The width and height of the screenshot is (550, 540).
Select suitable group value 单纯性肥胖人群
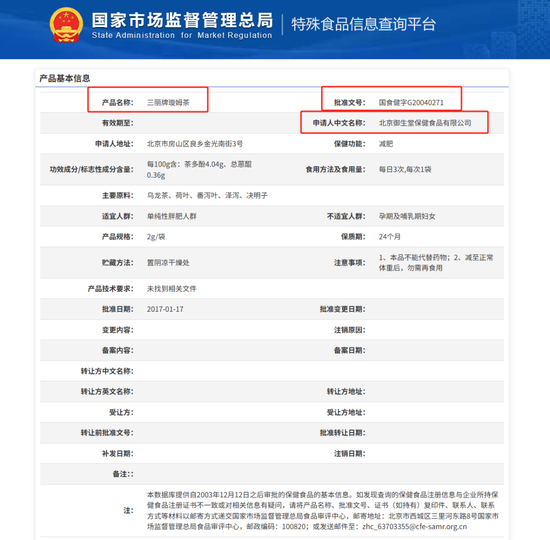point(172,216)
